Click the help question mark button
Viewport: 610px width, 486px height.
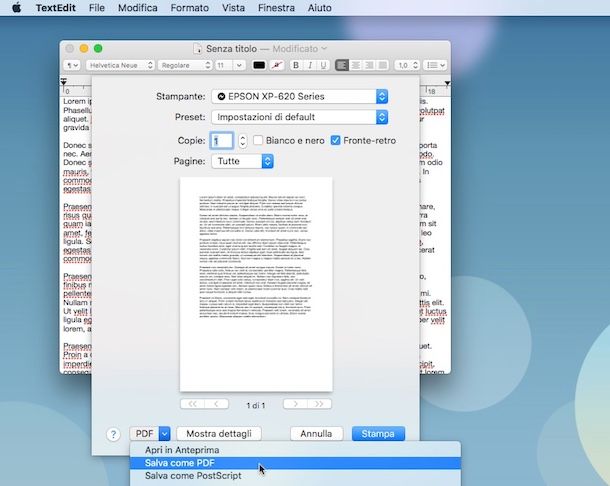[x=113, y=434]
